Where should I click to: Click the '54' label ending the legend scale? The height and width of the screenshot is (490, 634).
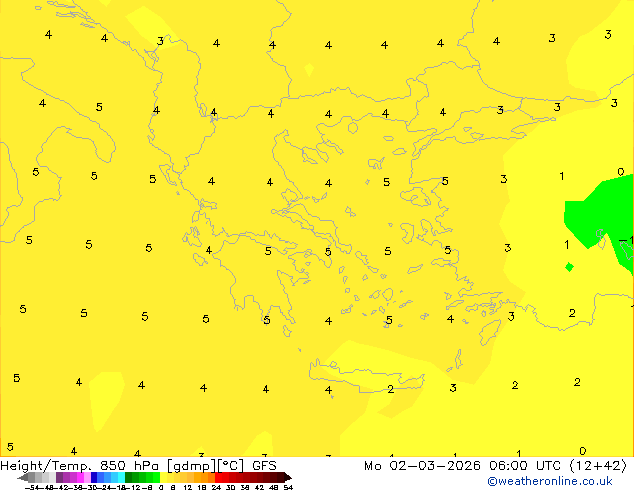coord(288,487)
